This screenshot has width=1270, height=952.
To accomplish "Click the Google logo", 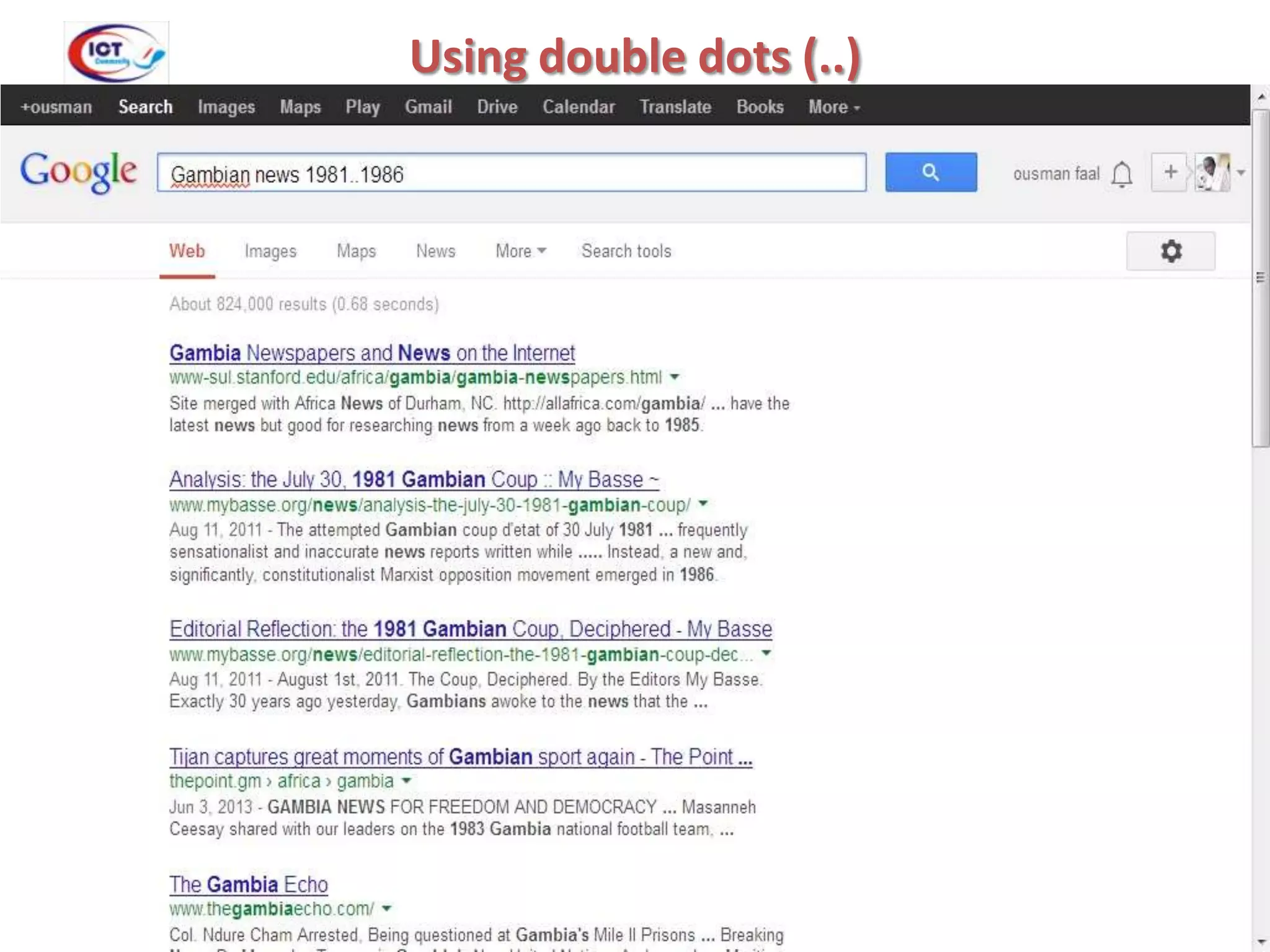I will point(78,172).
